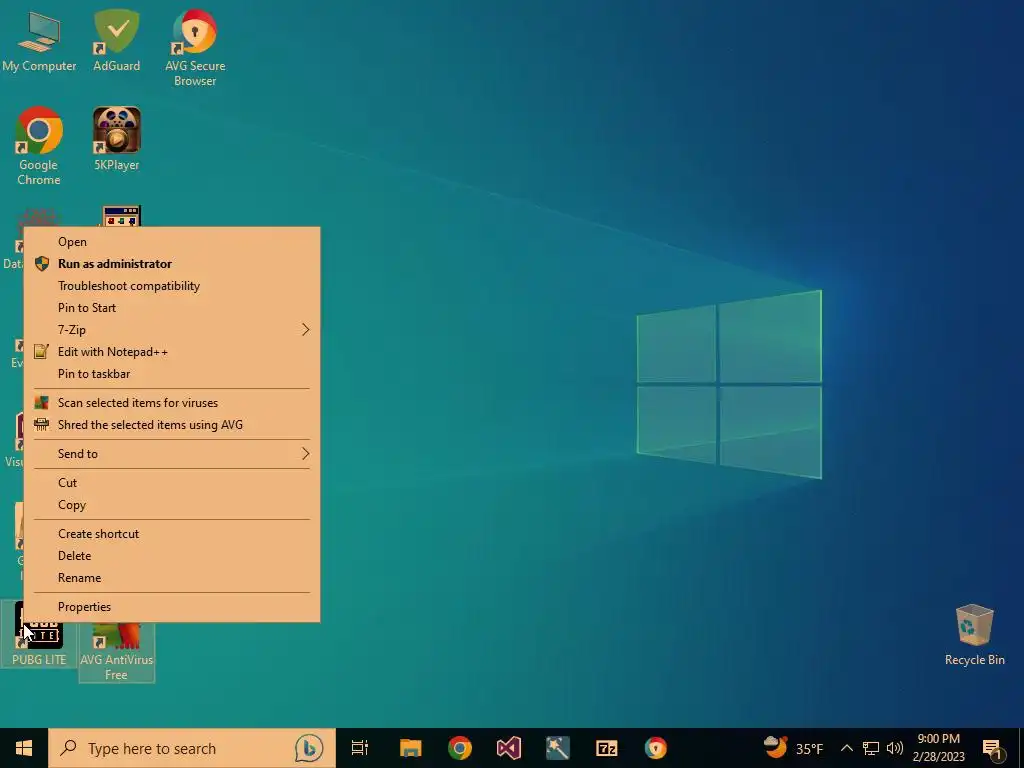
Task: Select the Recycle Bin icon
Action: pos(974,635)
